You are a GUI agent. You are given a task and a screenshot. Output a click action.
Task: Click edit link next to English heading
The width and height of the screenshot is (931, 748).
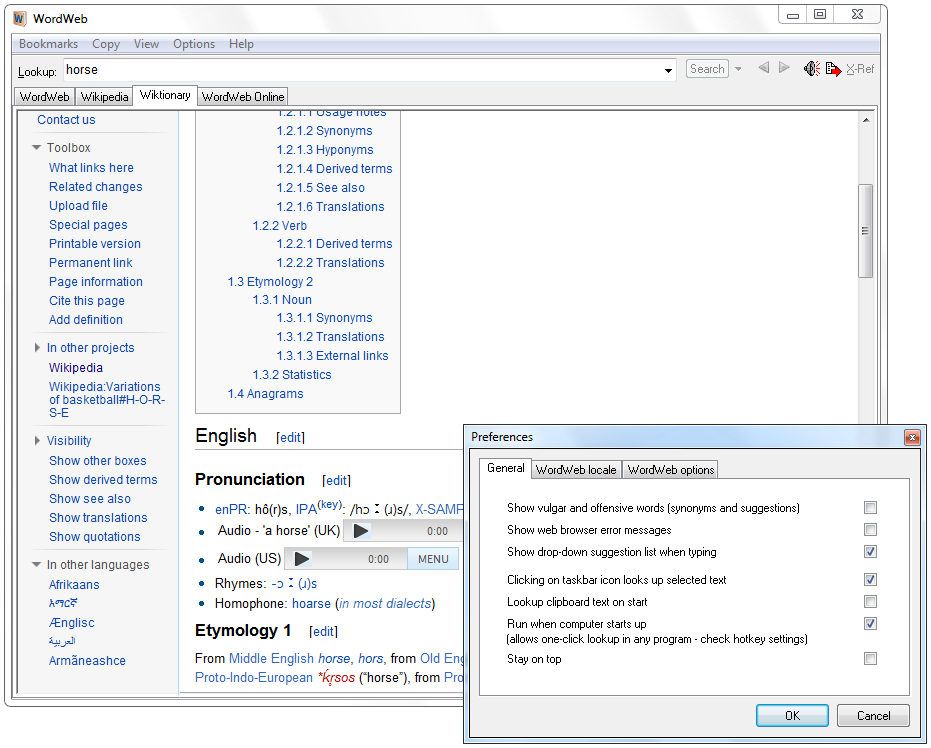pos(290,438)
